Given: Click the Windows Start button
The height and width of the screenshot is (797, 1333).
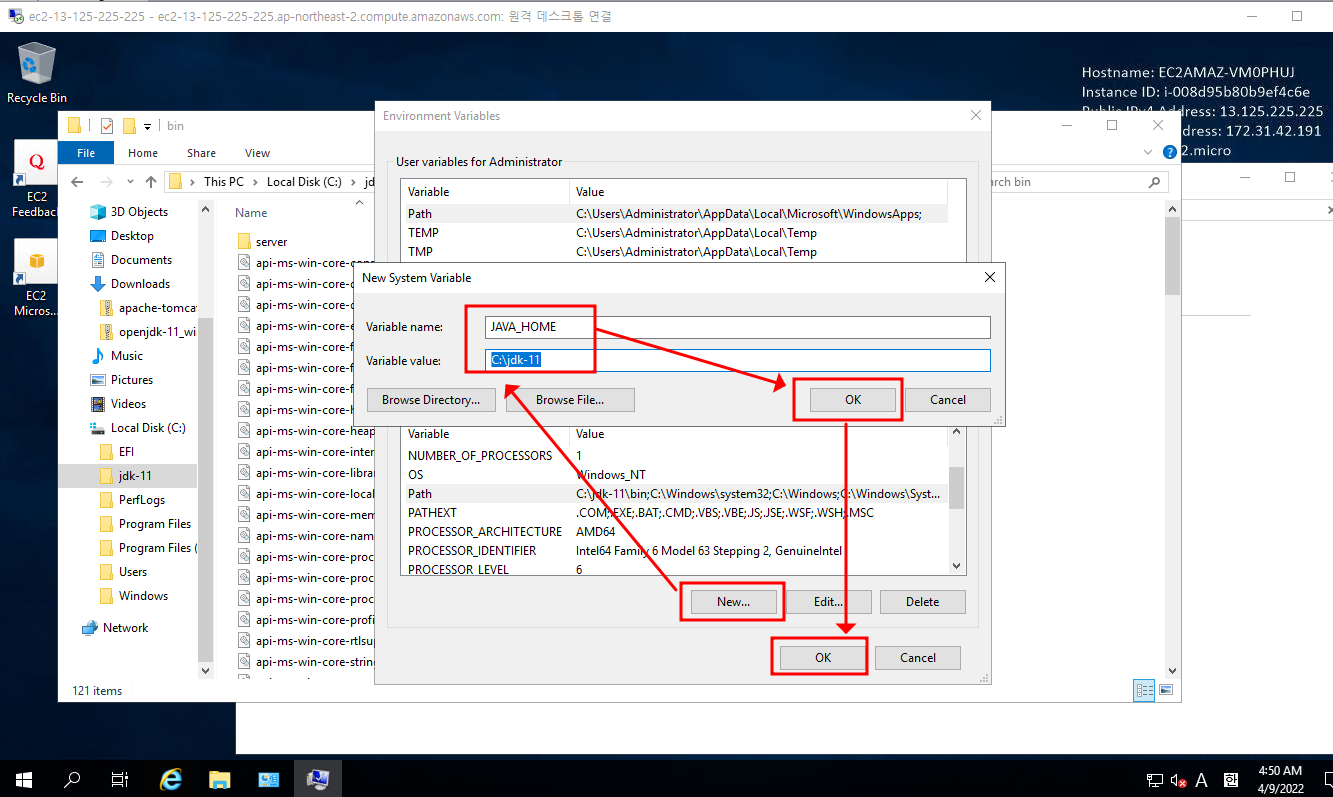Looking at the screenshot, I should 24,779.
